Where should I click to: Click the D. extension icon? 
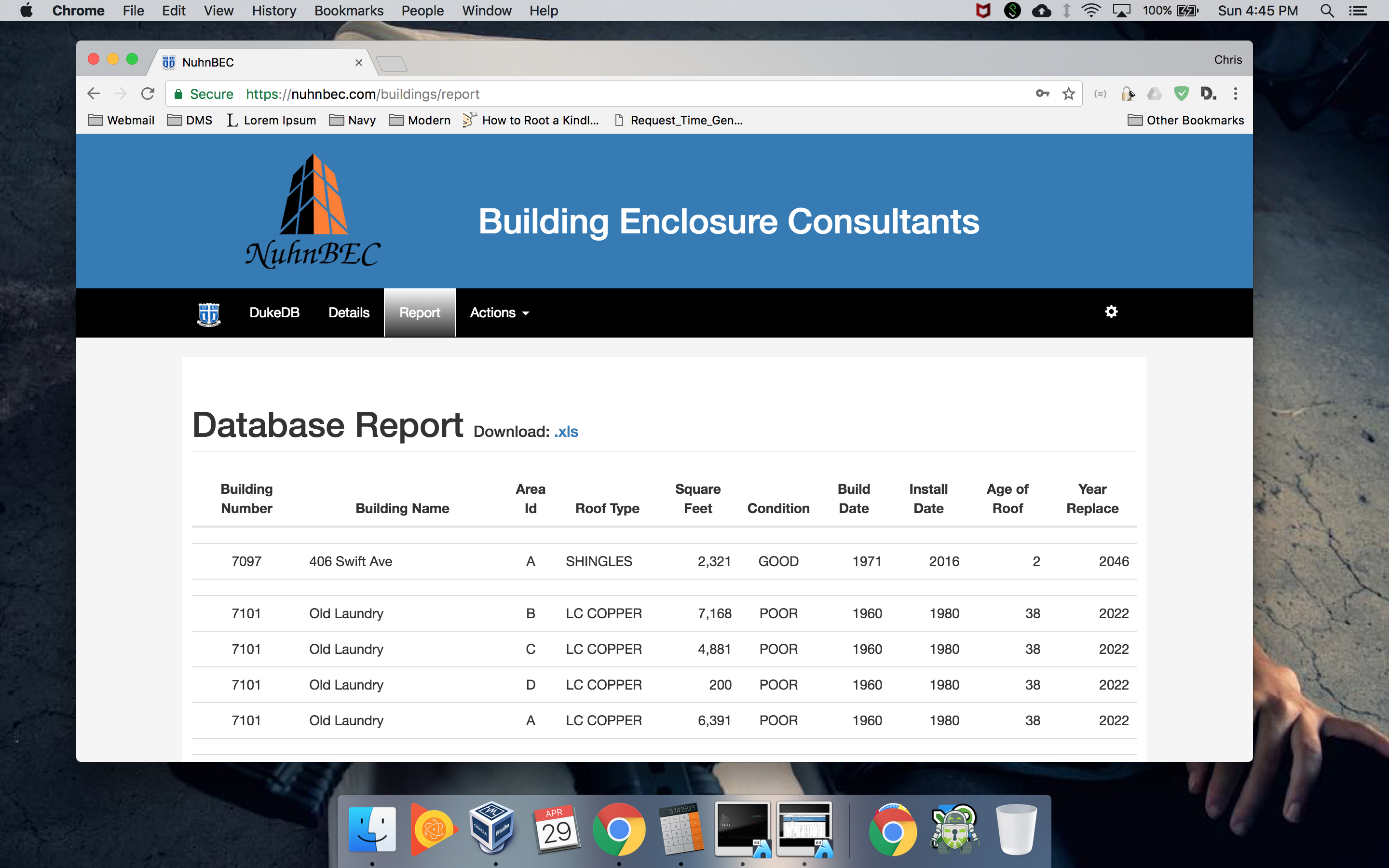tap(1208, 94)
